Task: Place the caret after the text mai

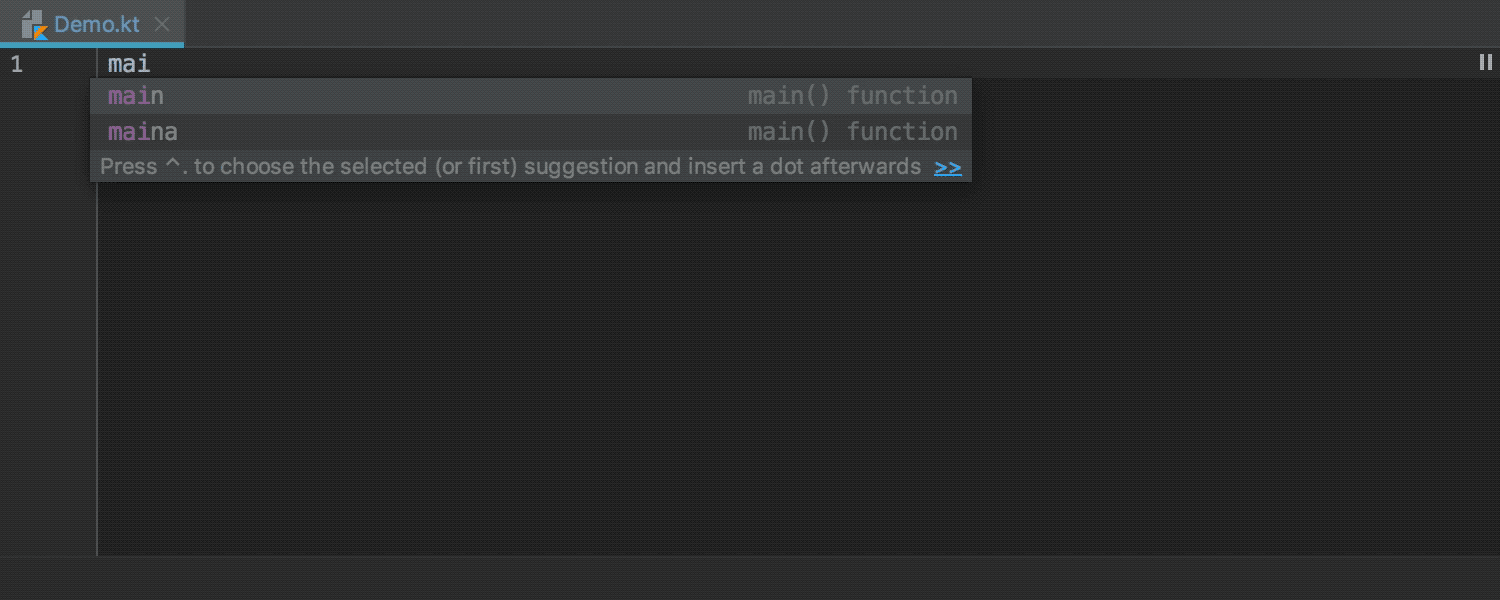Action: coord(152,64)
